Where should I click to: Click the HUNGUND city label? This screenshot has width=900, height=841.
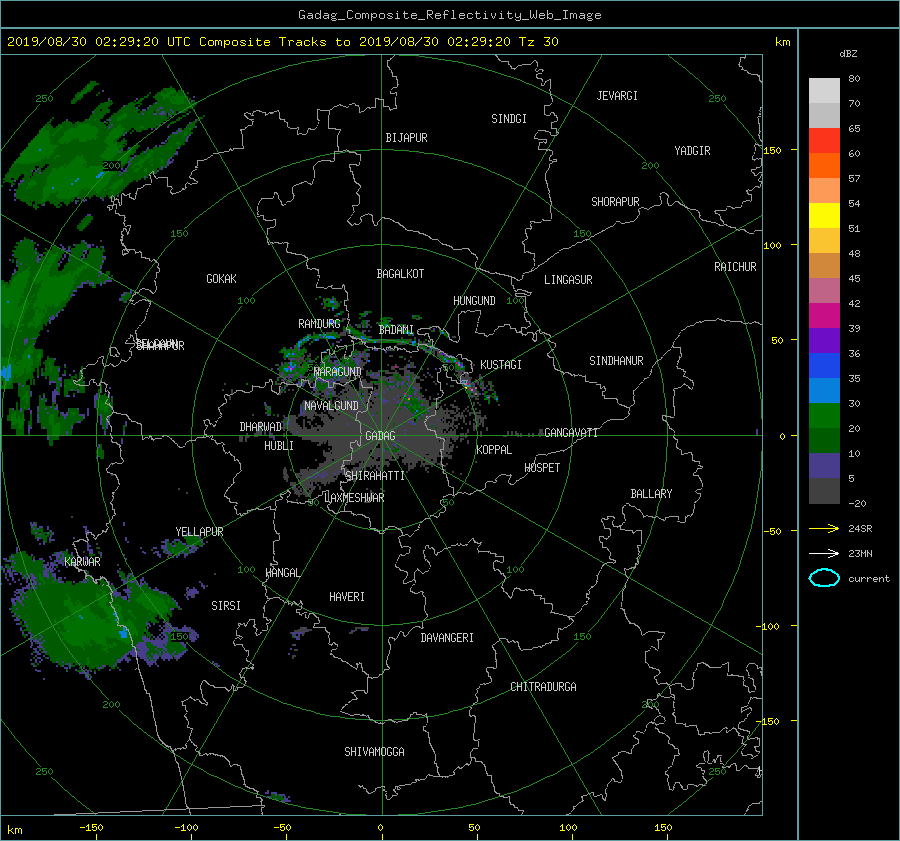pyautogui.click(x=474, y=301)
